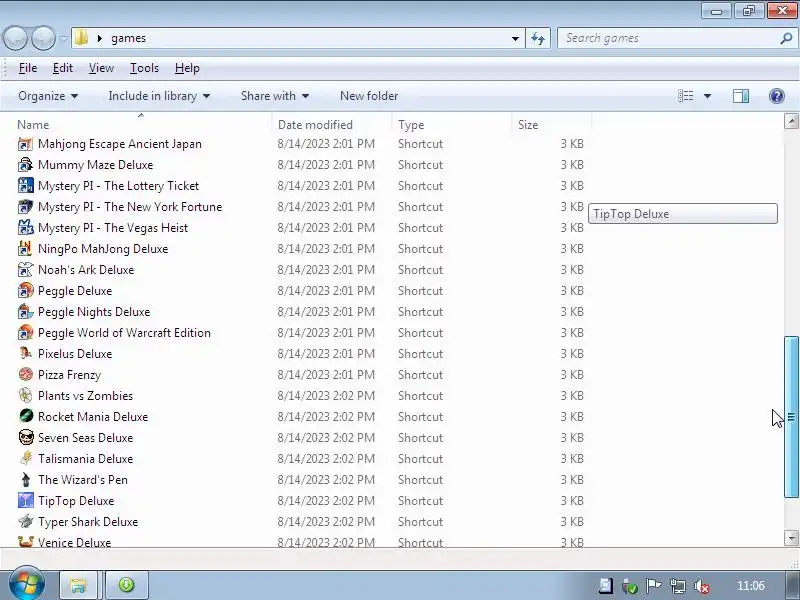The width and height of the screenshot is (800, 600).
Task: Change view with the view mode icon
Action: [x=685, y=96]
